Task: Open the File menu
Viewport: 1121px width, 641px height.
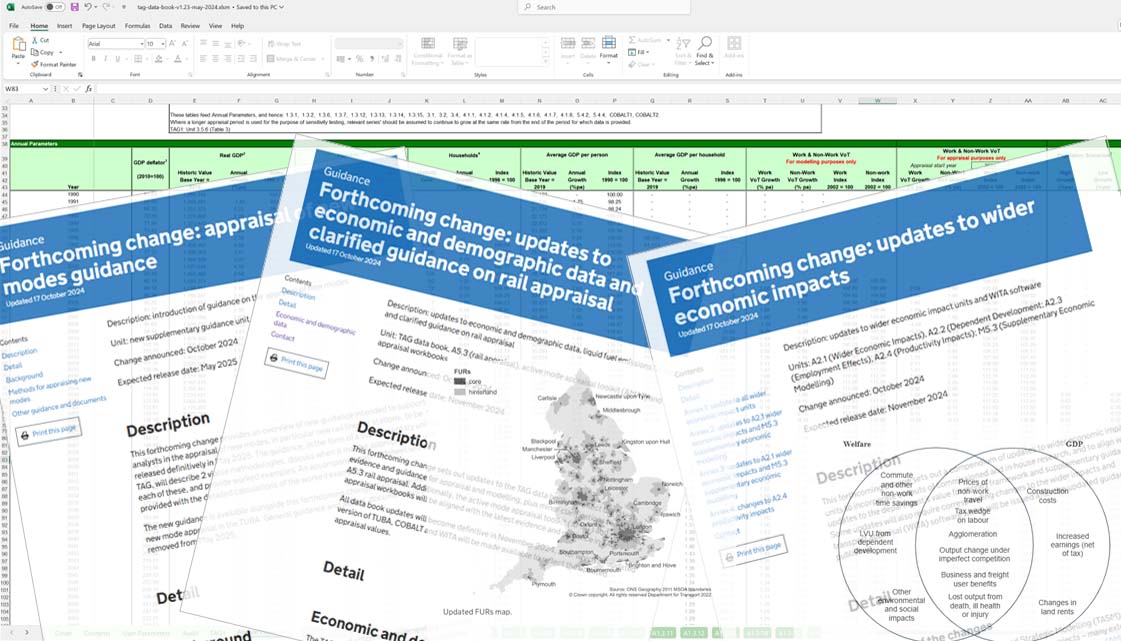Action: [x=14, y=26]
